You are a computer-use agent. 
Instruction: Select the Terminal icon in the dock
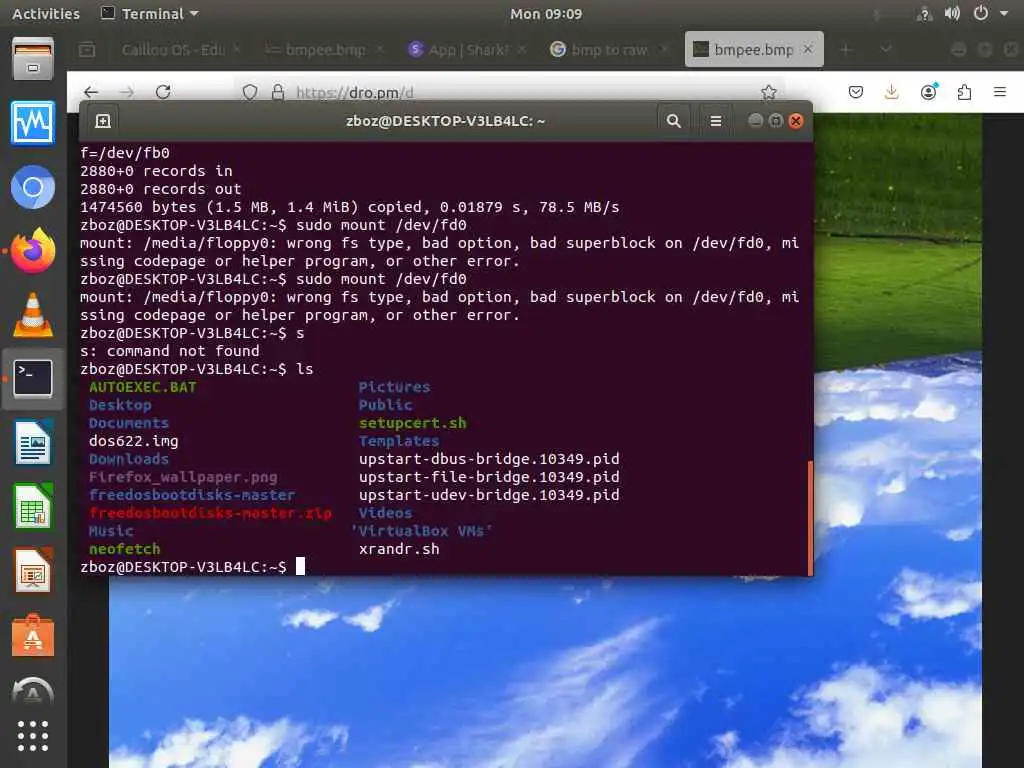[x=33, y=378]
